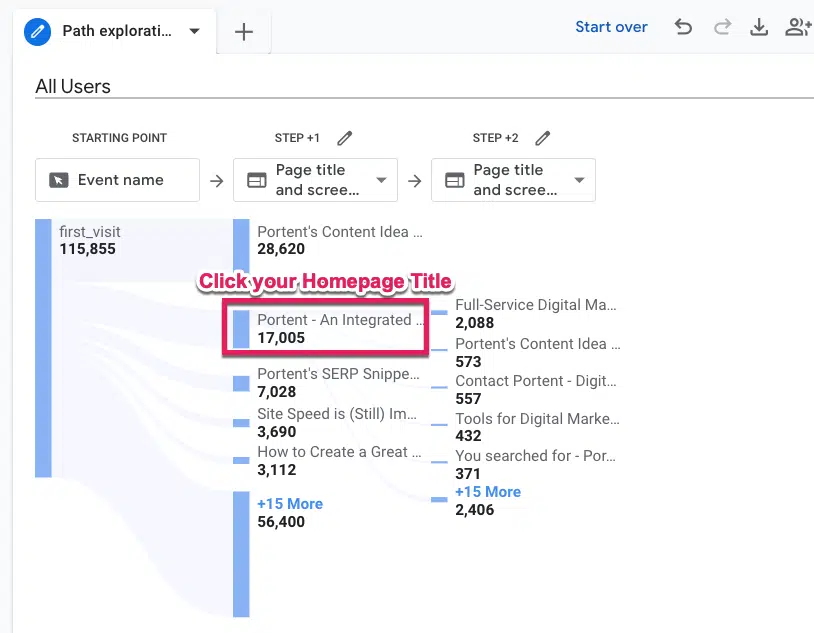Image resolution: width=814 pixels, height=633 pixels.
Task: Click the STARTING POINT column label
Action: pos(119,138)
